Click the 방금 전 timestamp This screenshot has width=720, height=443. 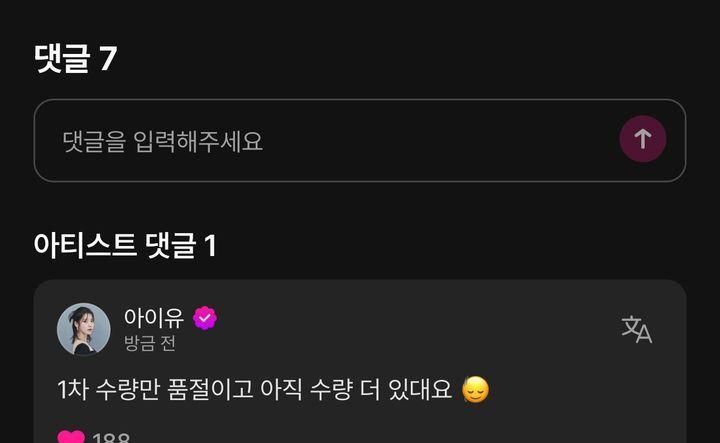pos(150,343)
